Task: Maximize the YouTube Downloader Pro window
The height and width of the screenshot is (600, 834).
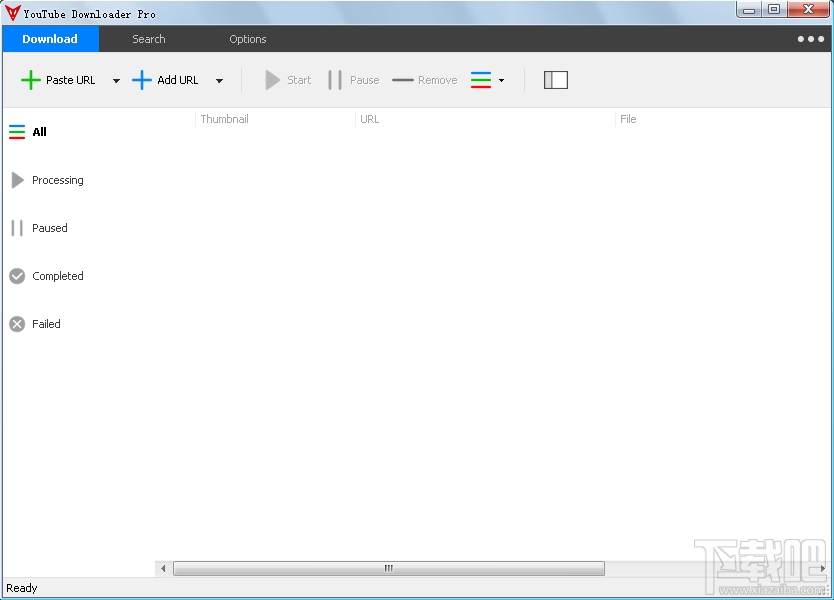Action: (774, 10)
